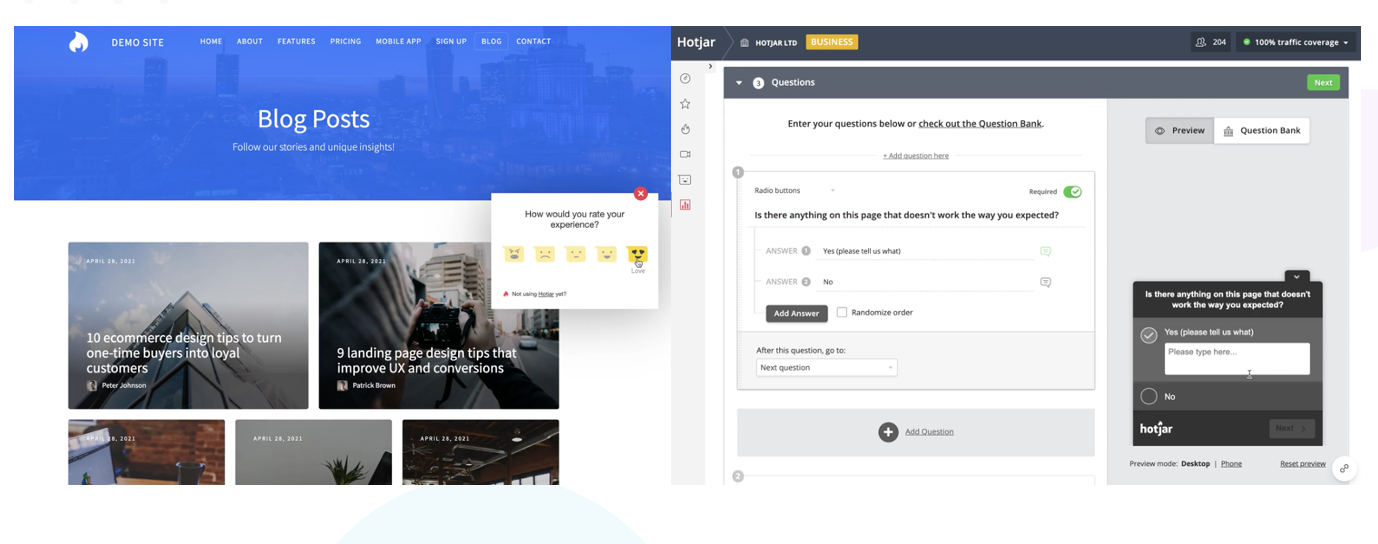The height and width of the screenshot is (544, 1378).
Task: Click the Hotjar link in the rating popup
Action: pyautogui.click(x=546, y=294)
